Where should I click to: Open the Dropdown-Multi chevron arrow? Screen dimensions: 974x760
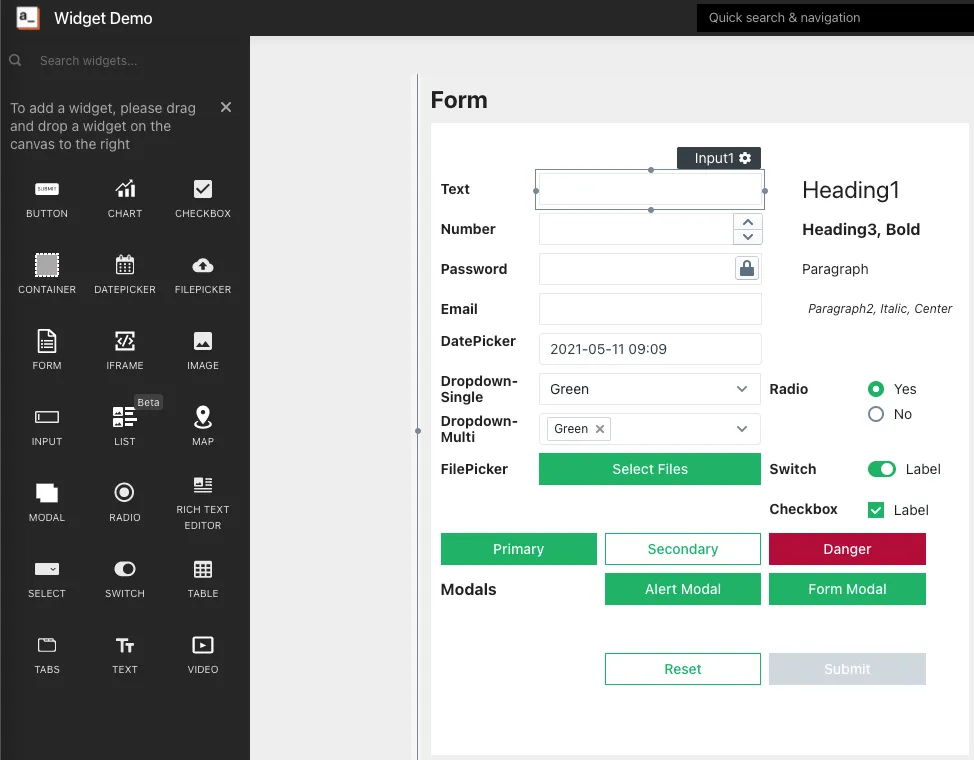[742, 429]
